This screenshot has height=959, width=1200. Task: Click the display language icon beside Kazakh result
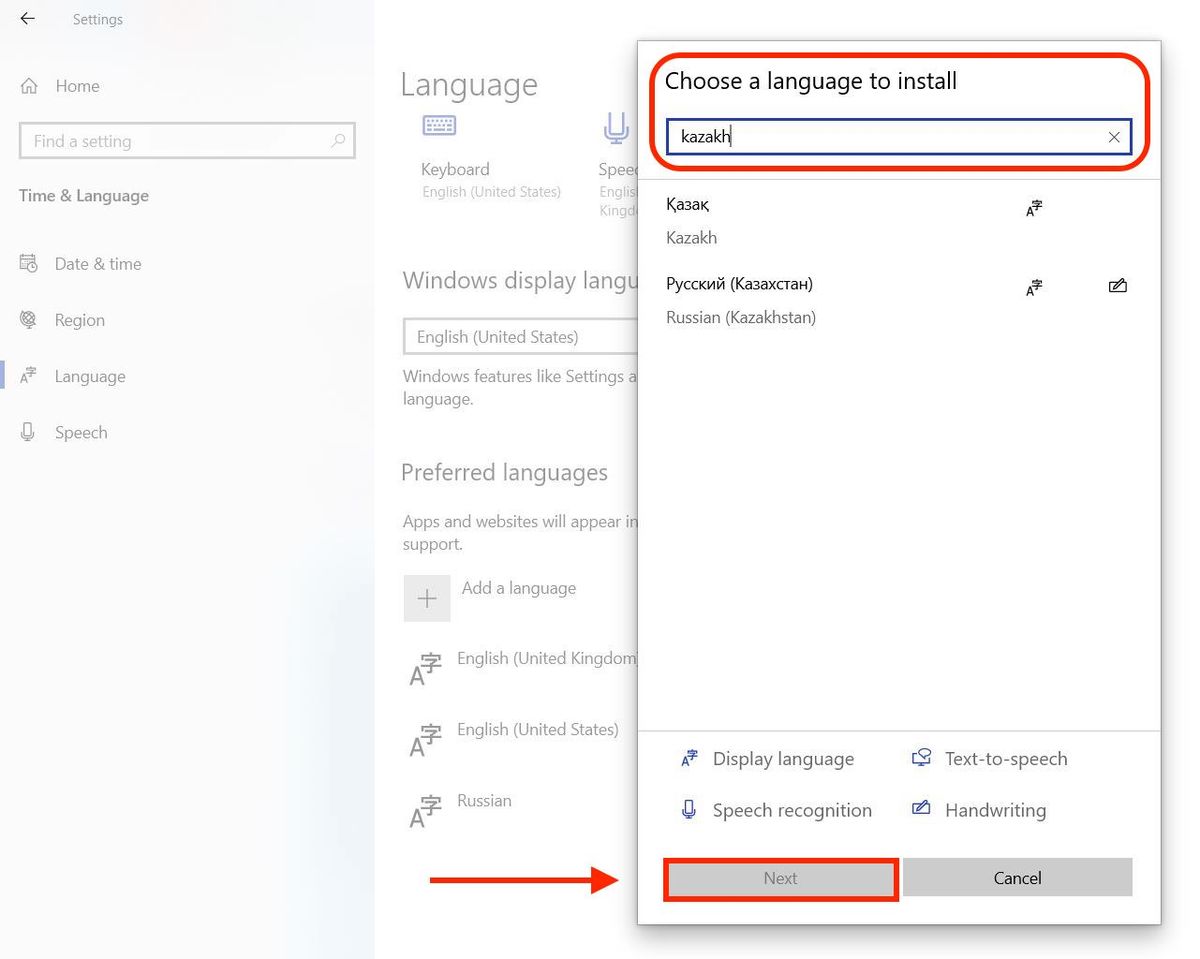(x=1033, y=208)
